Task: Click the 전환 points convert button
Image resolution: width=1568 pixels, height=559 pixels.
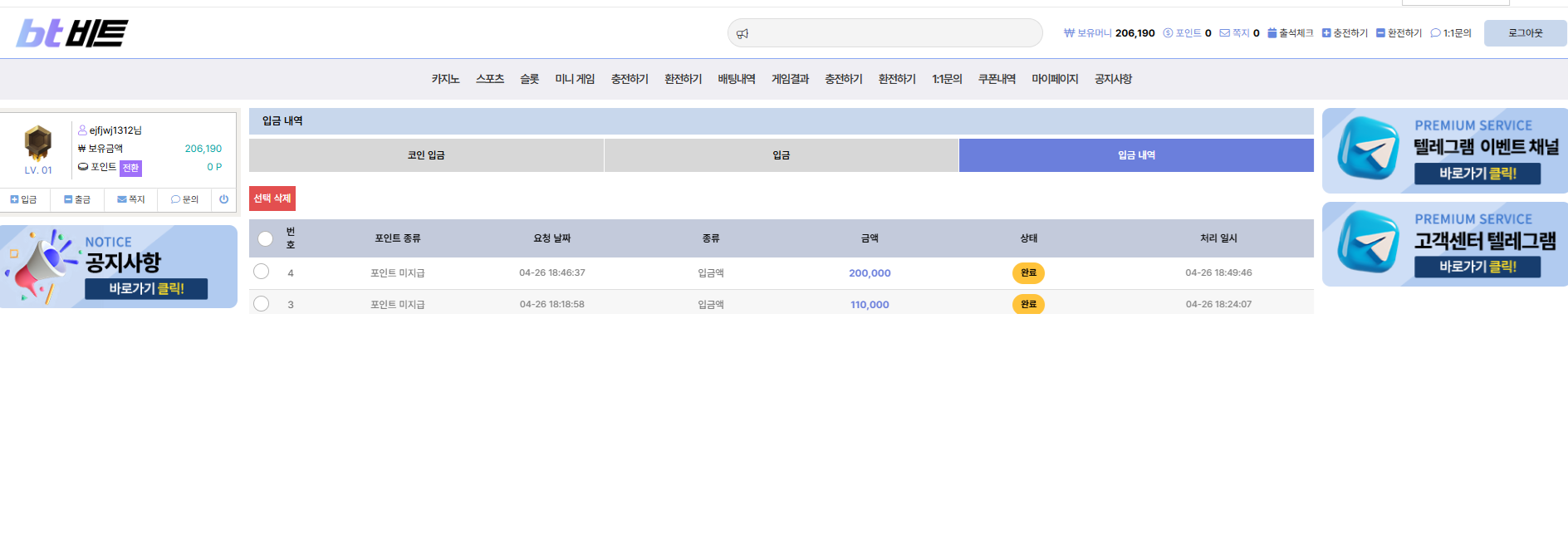Action: click(130, 169)
